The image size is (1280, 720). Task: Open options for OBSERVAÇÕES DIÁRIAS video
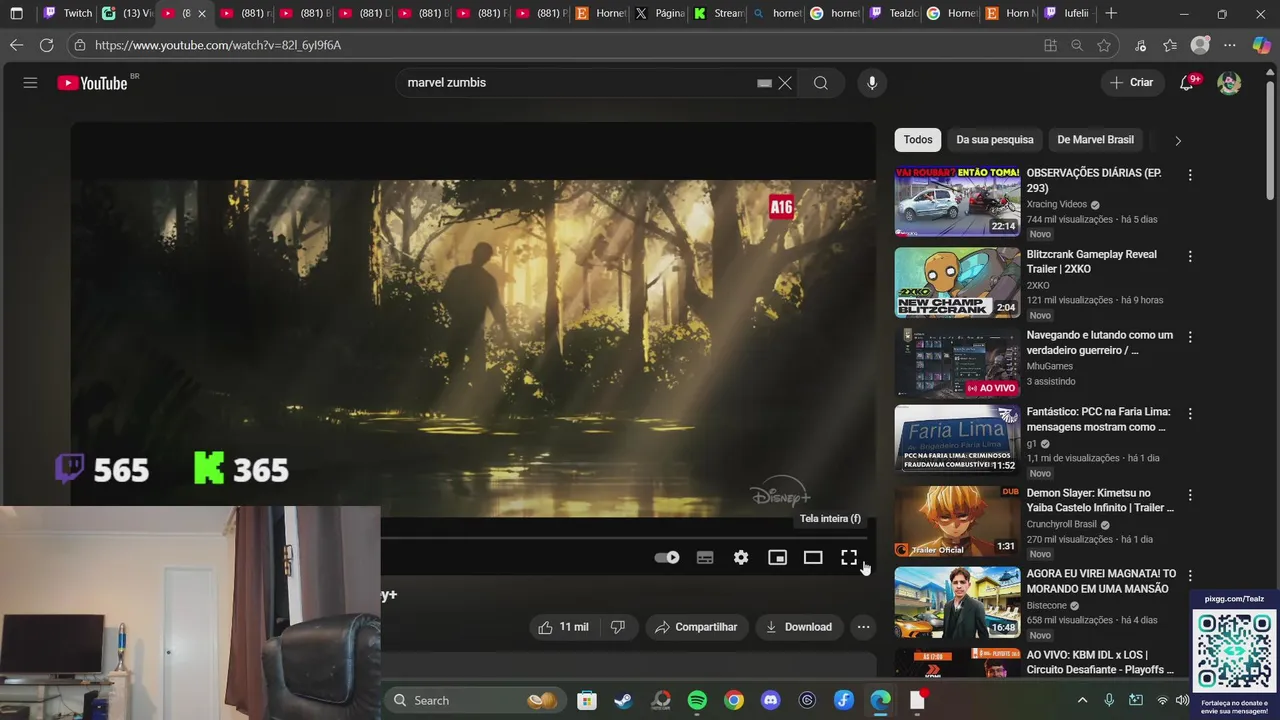(x=1190, y=175)
